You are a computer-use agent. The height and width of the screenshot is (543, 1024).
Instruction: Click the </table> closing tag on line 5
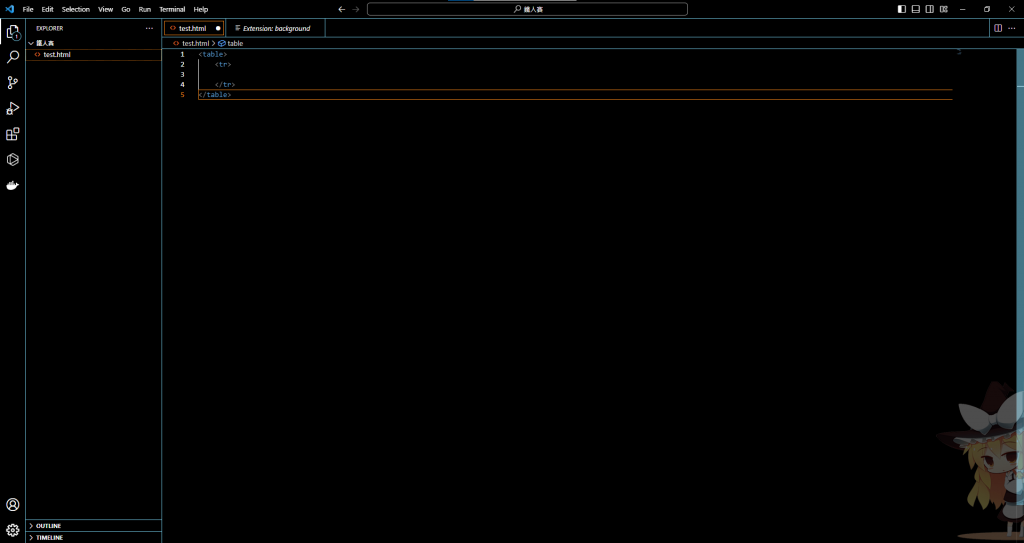click(215, 95)
